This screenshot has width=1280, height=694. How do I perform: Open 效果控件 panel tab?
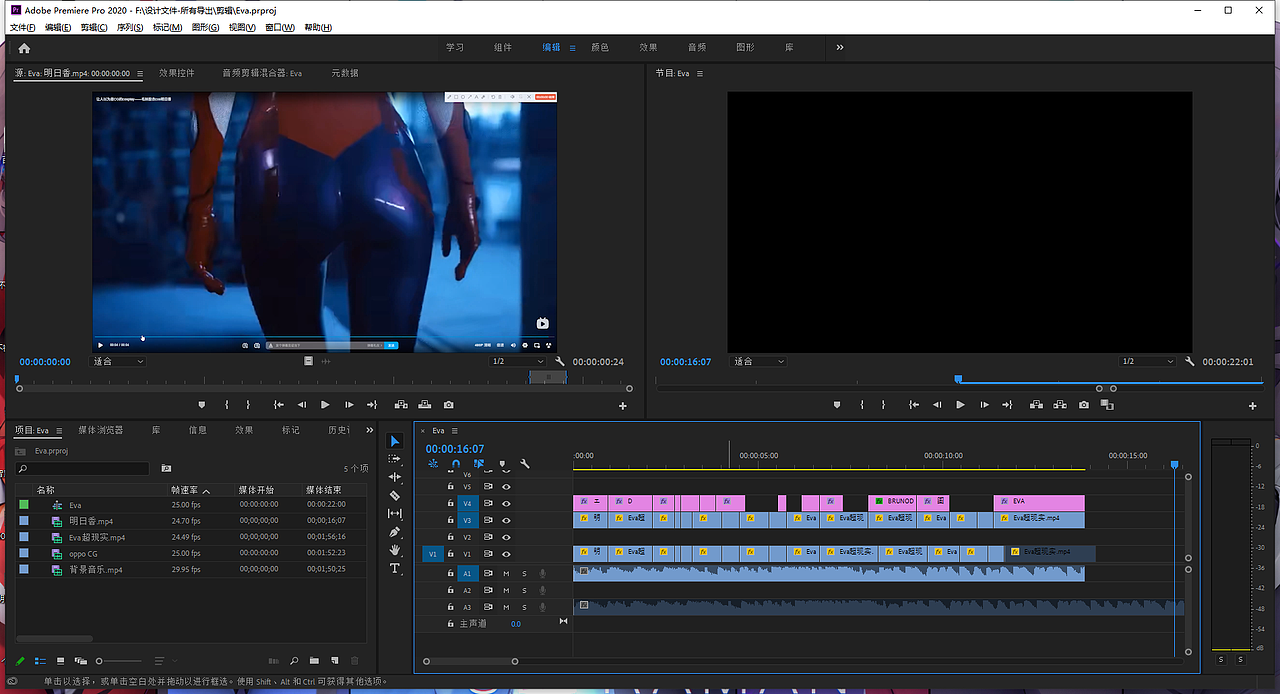(x=177, y=73)
